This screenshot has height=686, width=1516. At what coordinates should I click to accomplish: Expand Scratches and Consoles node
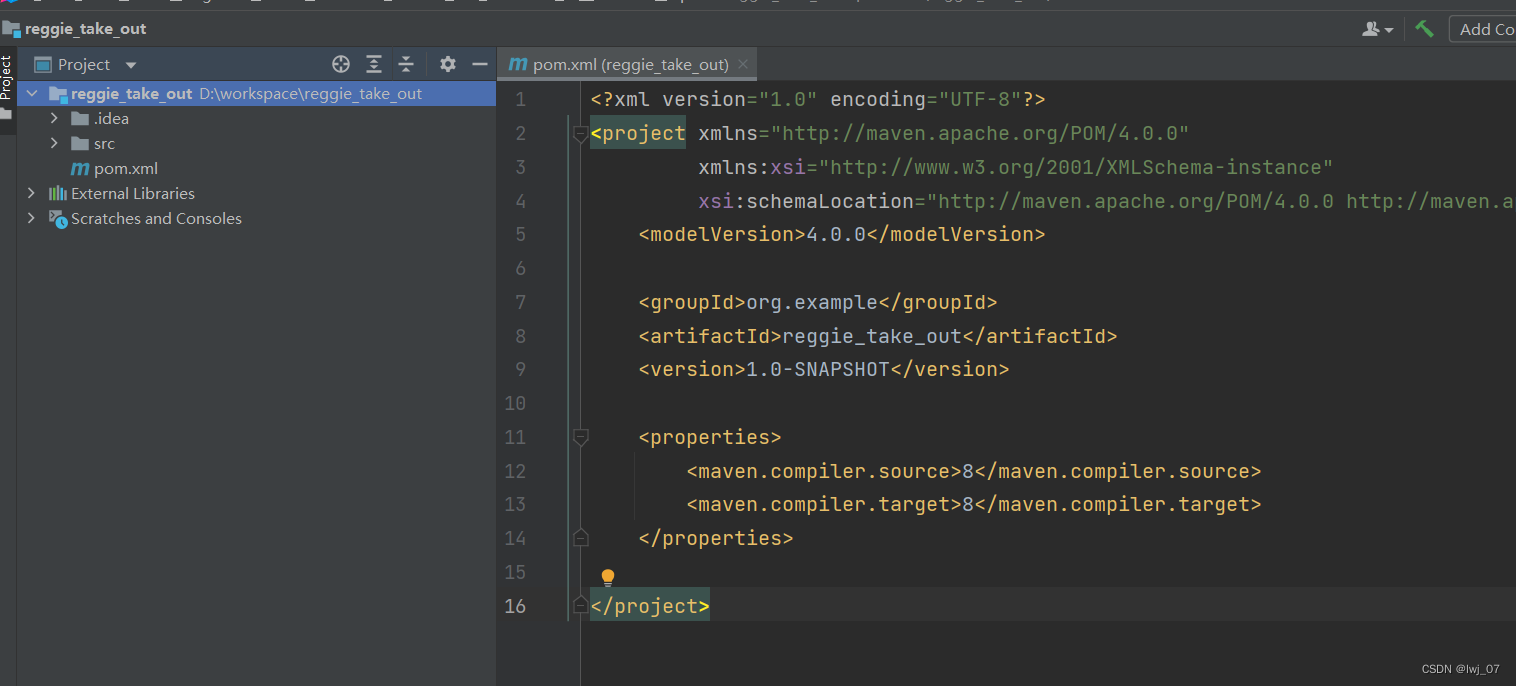pos(32,218)
